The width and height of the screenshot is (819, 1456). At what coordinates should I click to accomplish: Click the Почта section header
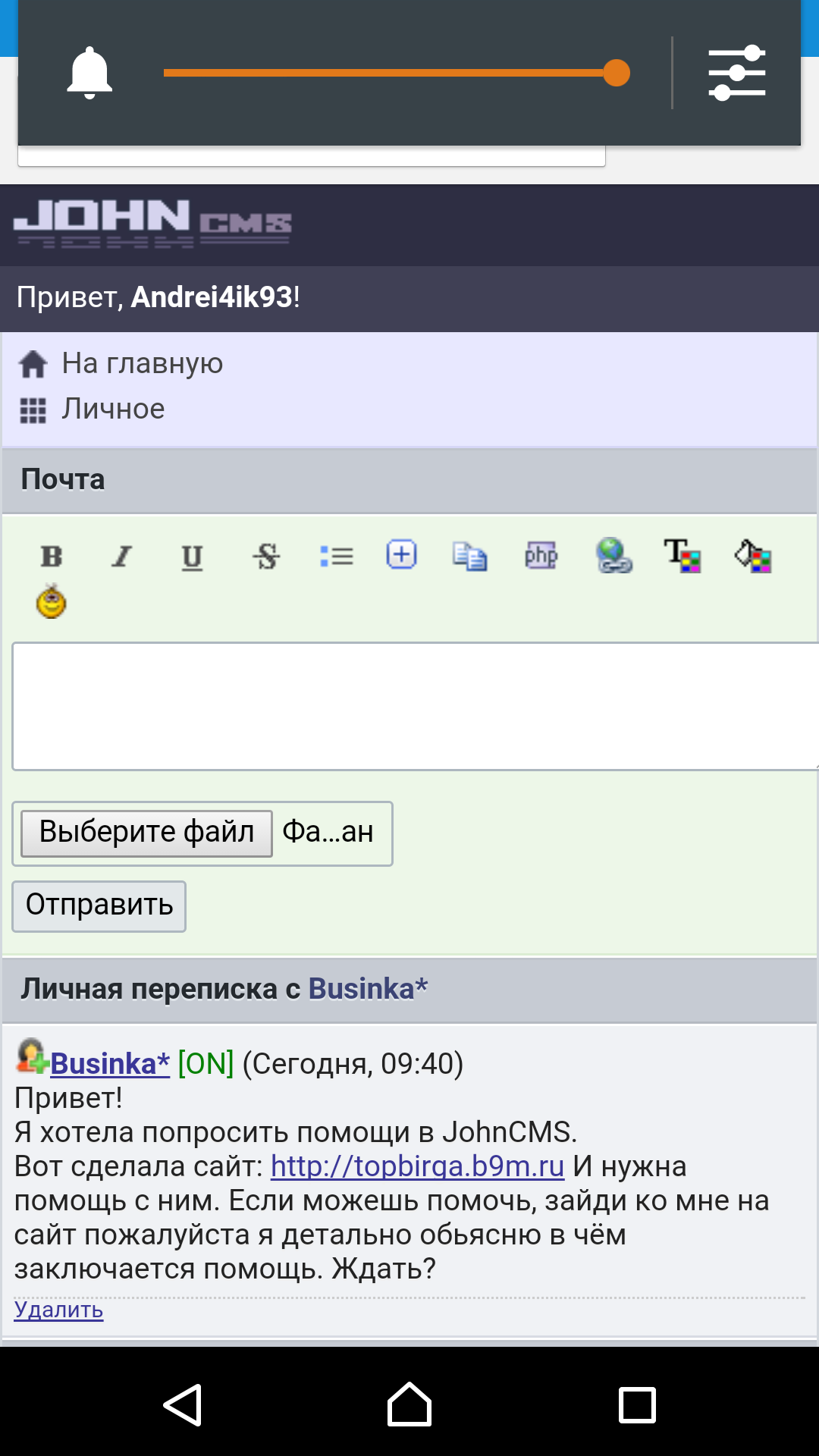[x=409, y=480]
